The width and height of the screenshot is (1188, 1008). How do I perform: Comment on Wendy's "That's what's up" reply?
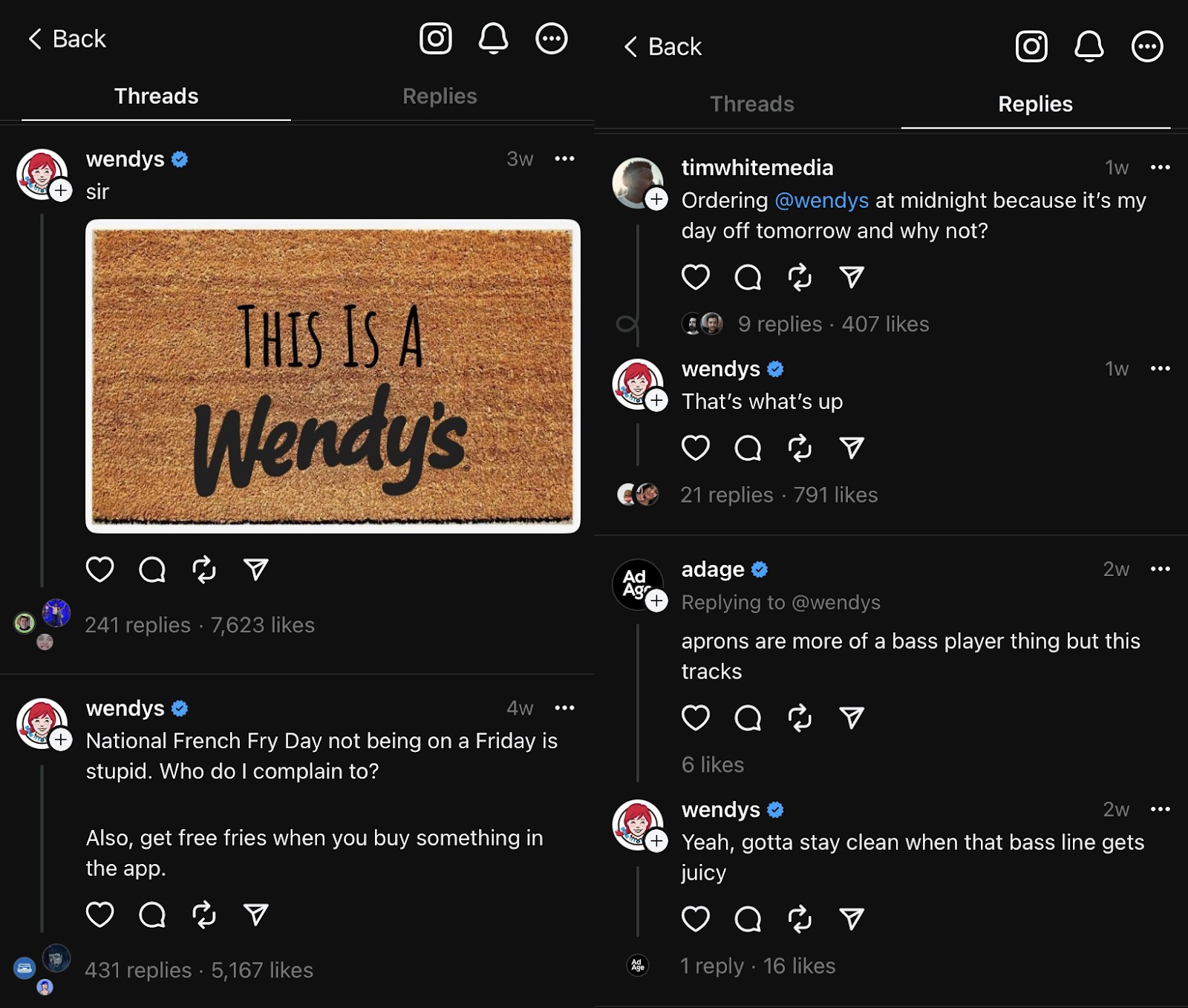coord(748,448)
